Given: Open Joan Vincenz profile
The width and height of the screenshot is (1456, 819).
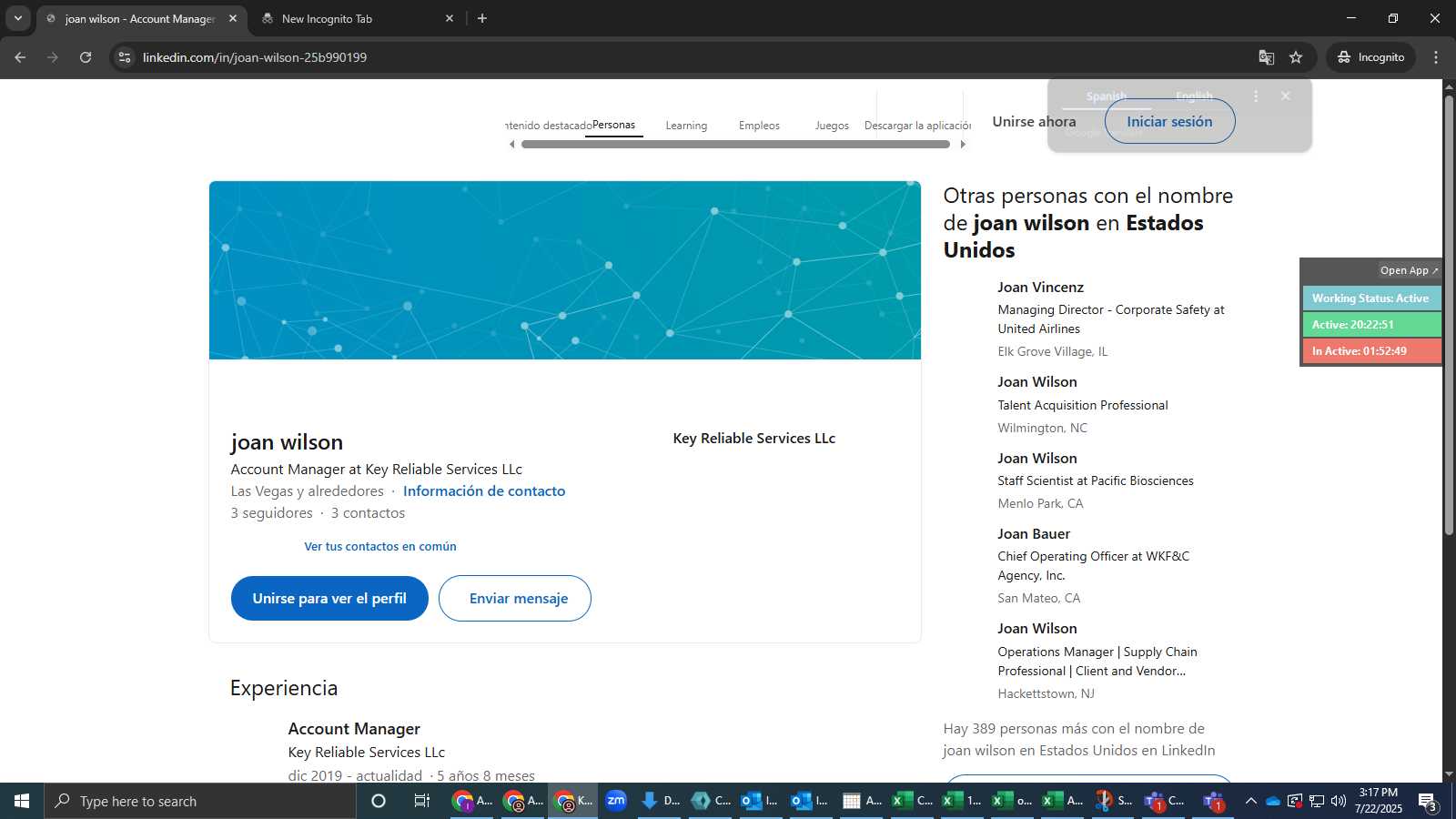Looking at the screenshot, I should click(x=1040, y=287).
